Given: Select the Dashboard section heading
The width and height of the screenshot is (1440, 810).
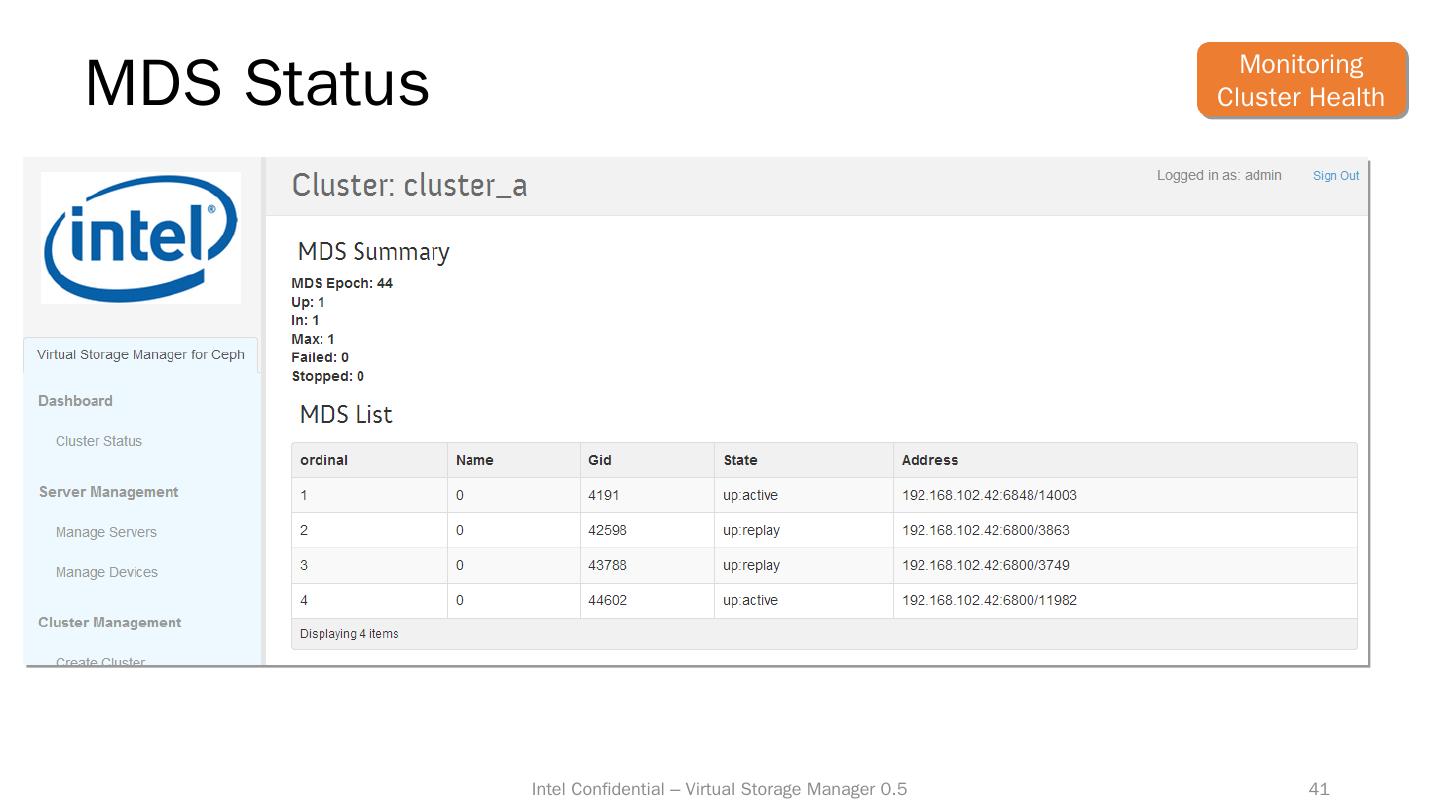Looking at the screenshot, I should (x=75, y=401).
